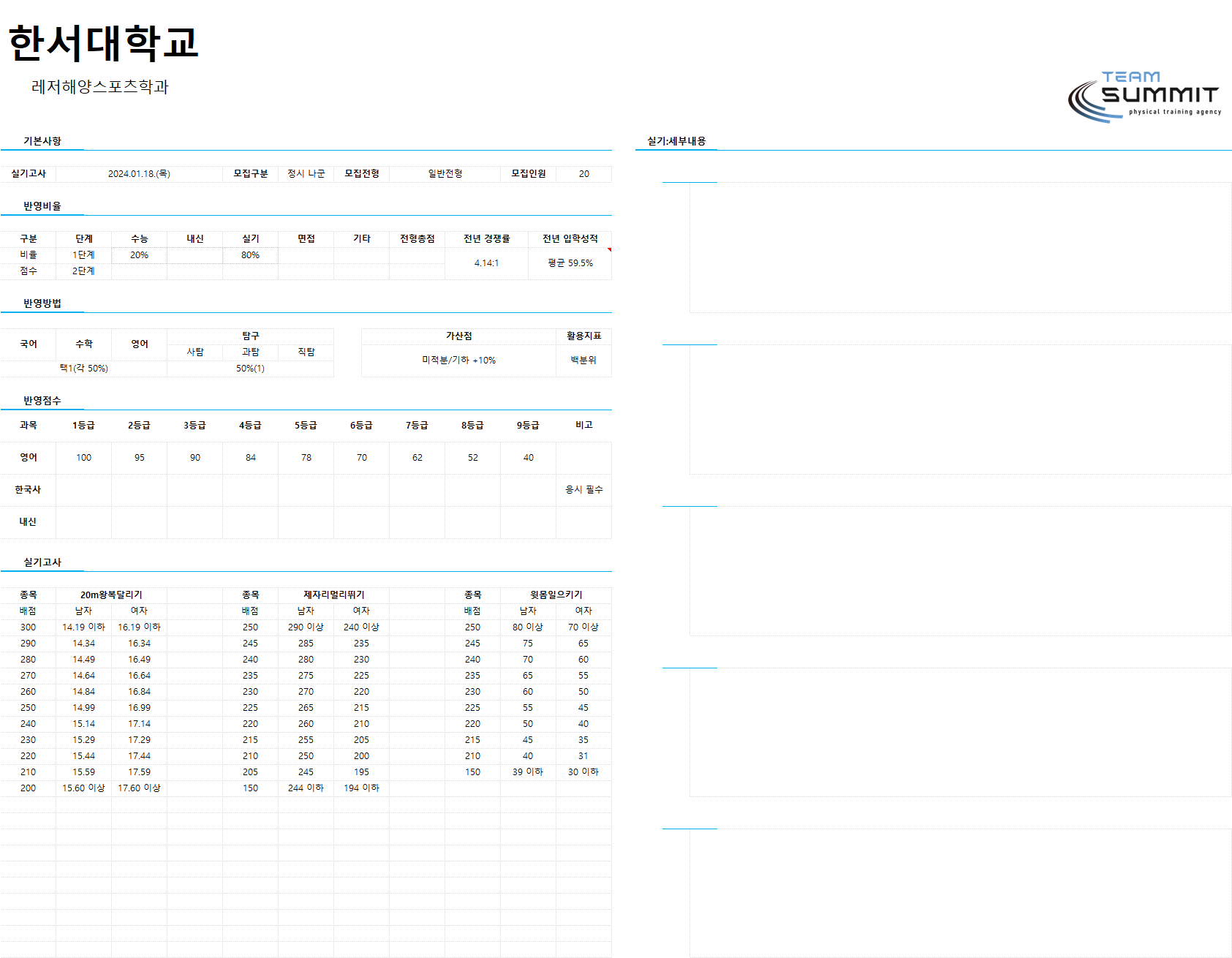Click the 제자리멀리뛰기 header
Screen dimensions: 1232x958
click(x=334, y=595)
